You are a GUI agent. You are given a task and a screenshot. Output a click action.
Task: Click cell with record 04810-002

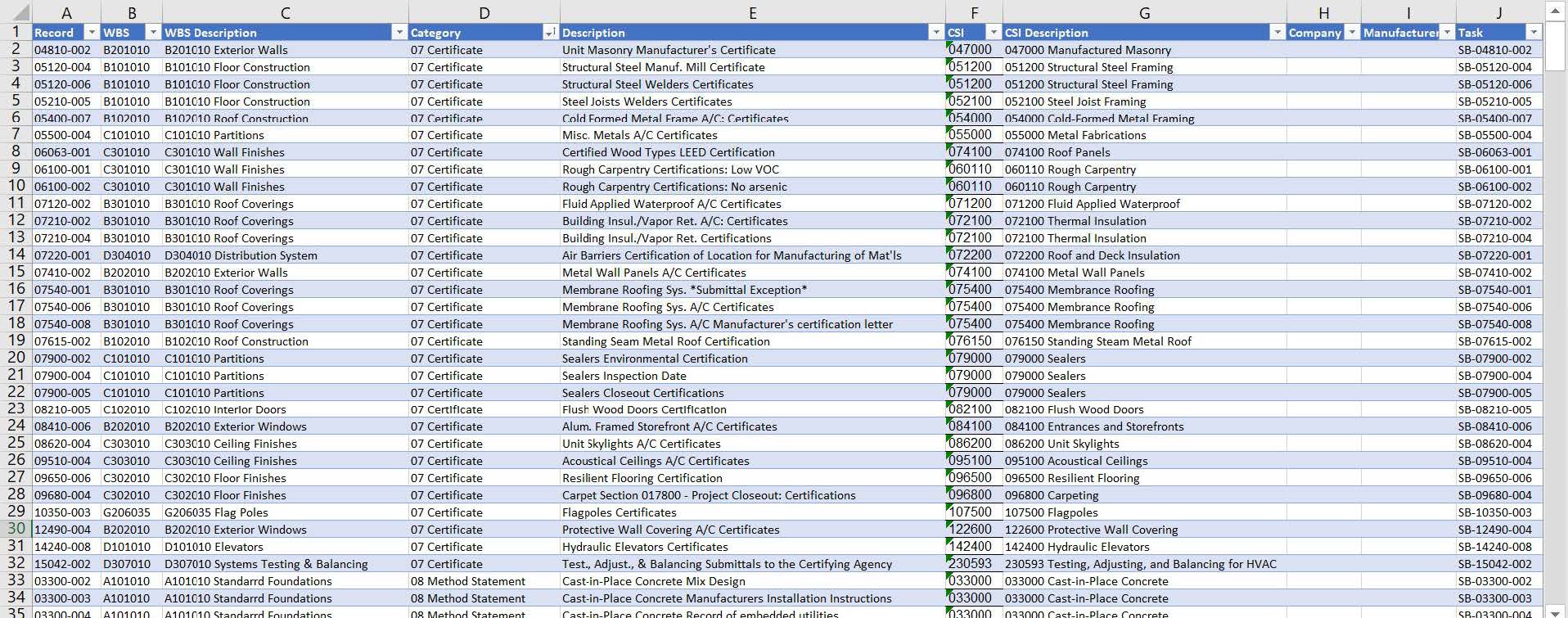(66, 50)
